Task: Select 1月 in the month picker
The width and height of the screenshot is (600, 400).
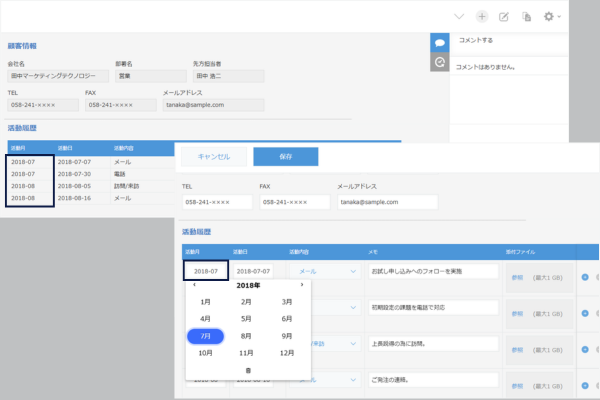Action: coord(205,302)
